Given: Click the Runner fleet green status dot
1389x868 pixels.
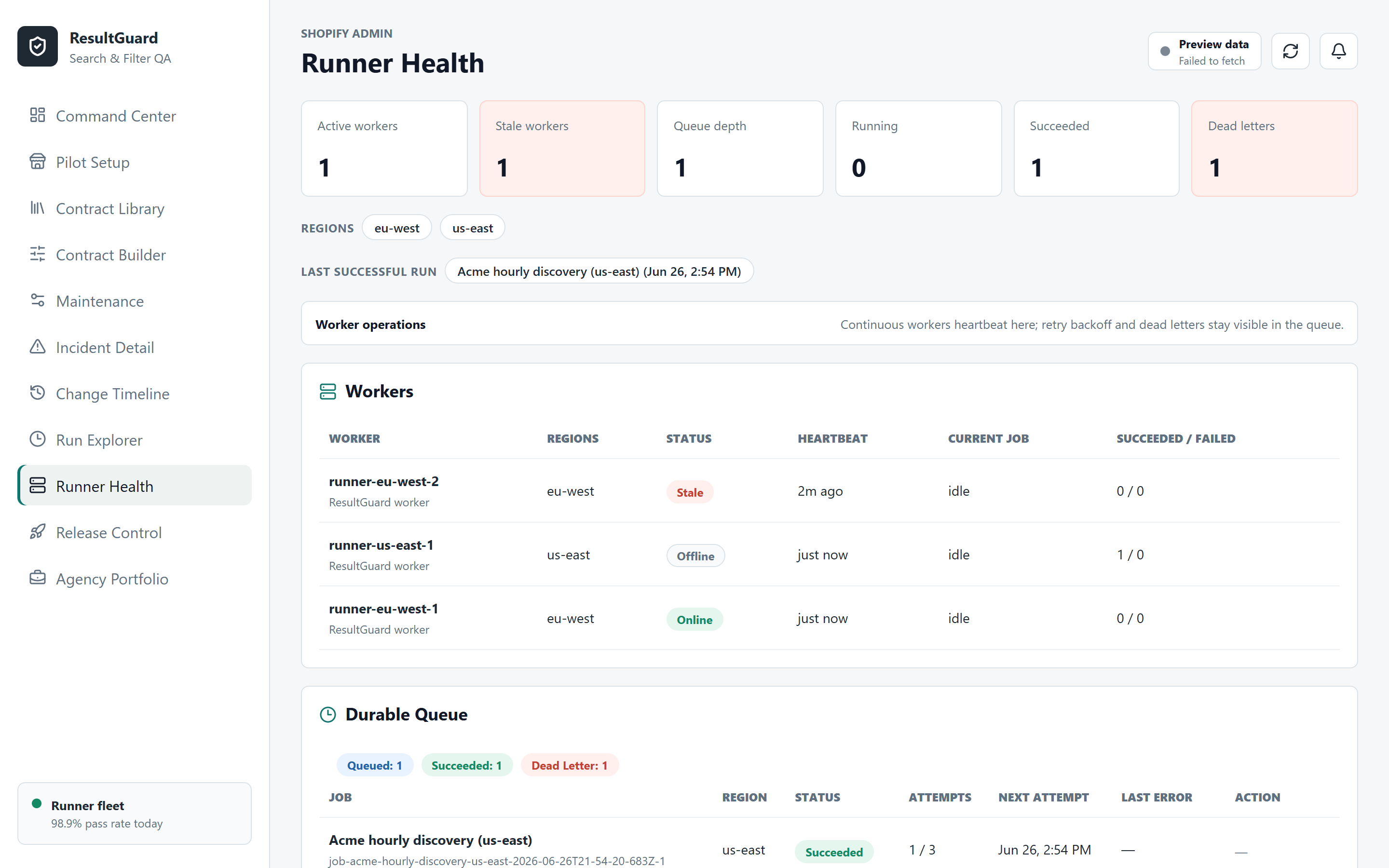Looking at the screenshot, I should tap(36, 804).
